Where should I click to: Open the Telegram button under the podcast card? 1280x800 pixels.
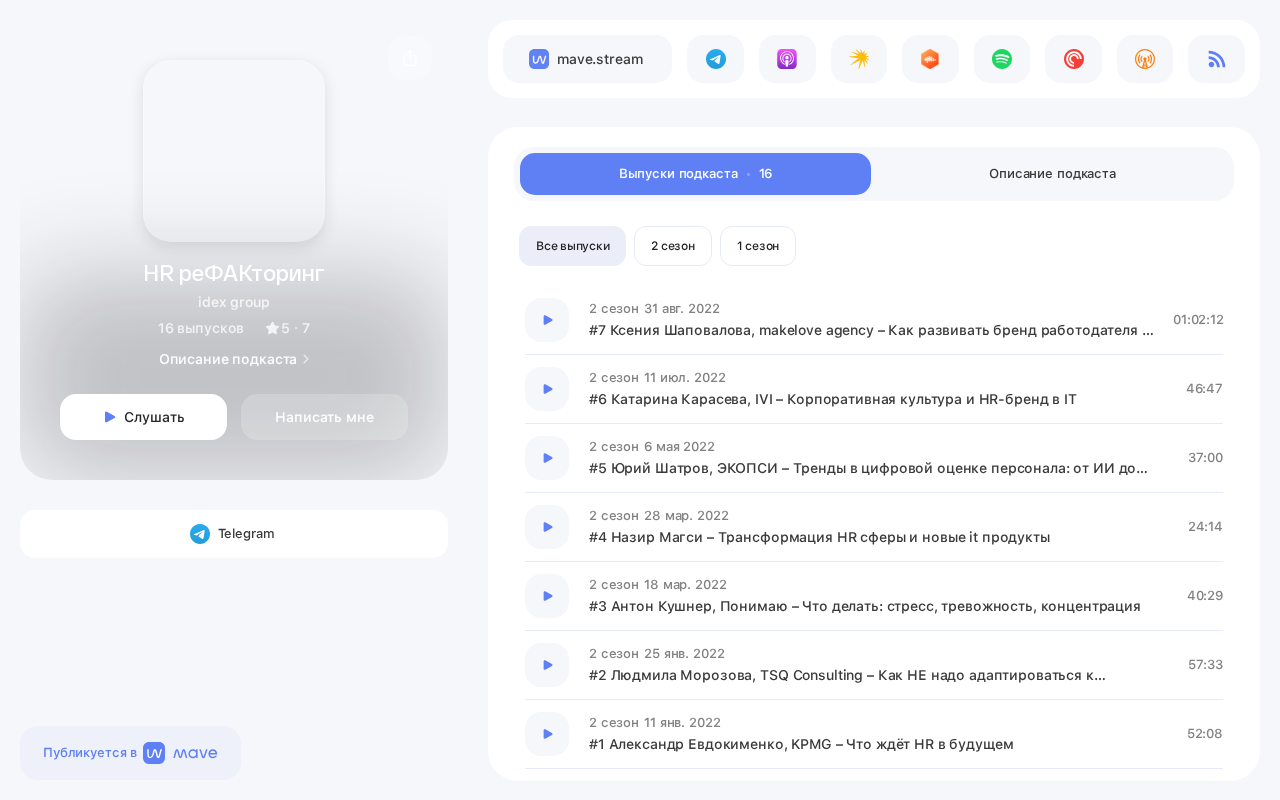(x=234, y=534)
